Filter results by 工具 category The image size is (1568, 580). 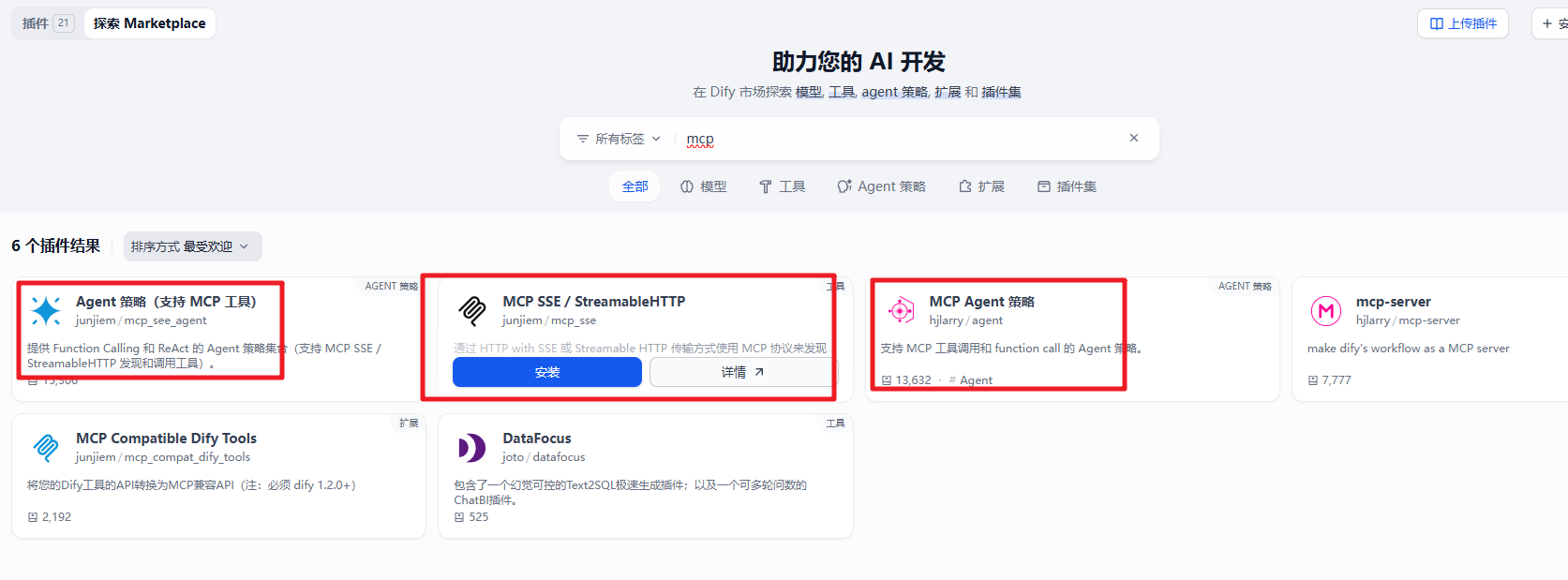click(782, 186)
